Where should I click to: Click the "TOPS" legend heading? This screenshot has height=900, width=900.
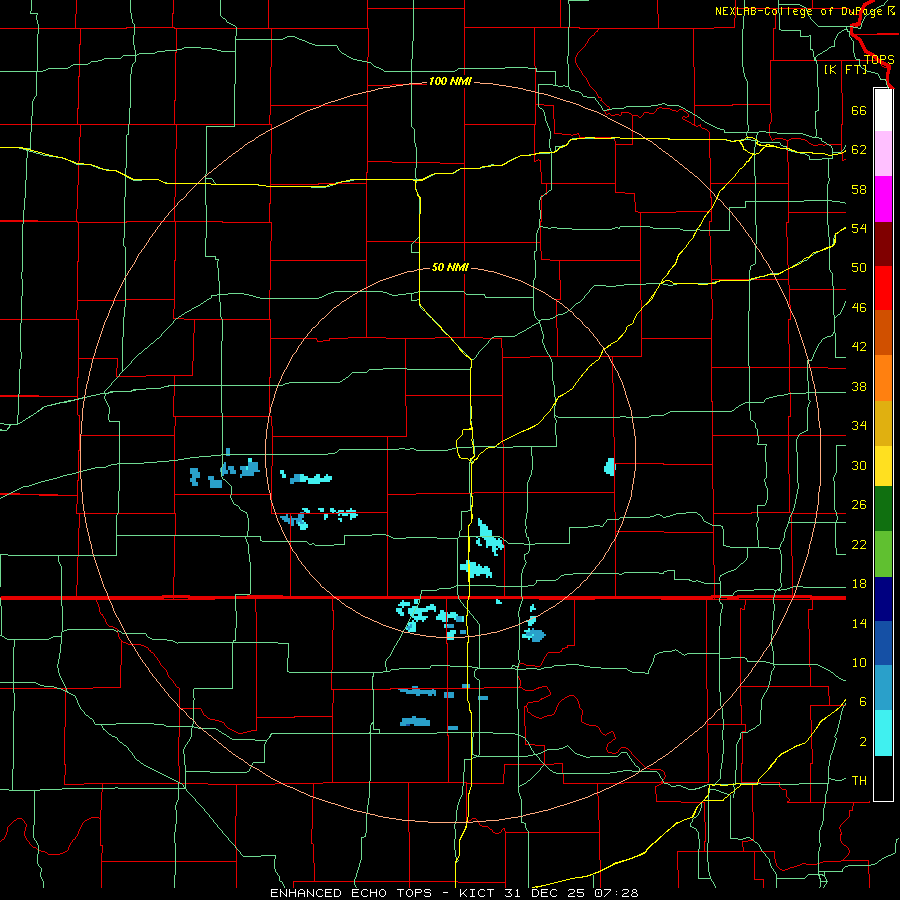click(x=879, y=60)
